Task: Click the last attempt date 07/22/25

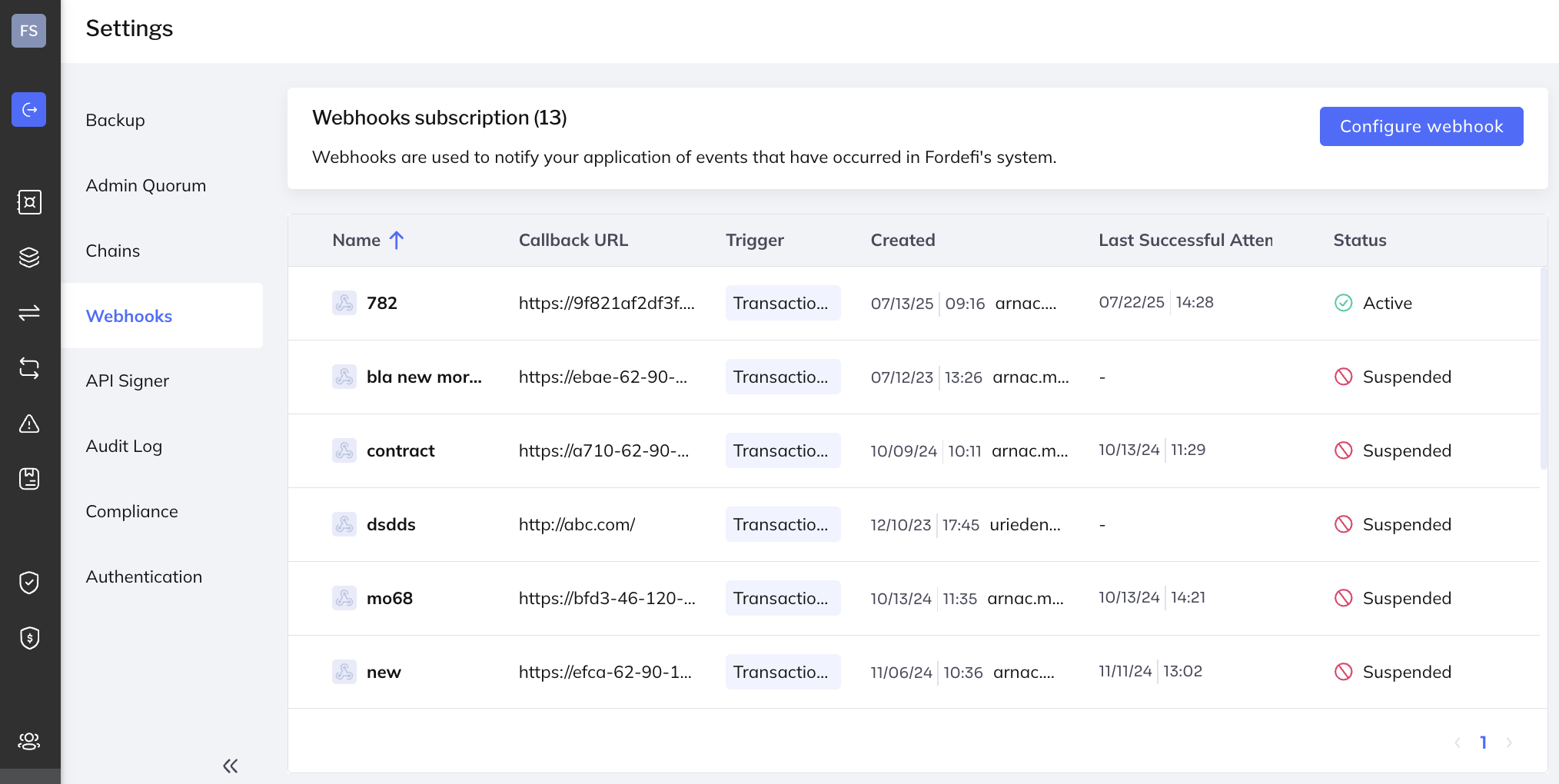Action: tap(1132, 302)
